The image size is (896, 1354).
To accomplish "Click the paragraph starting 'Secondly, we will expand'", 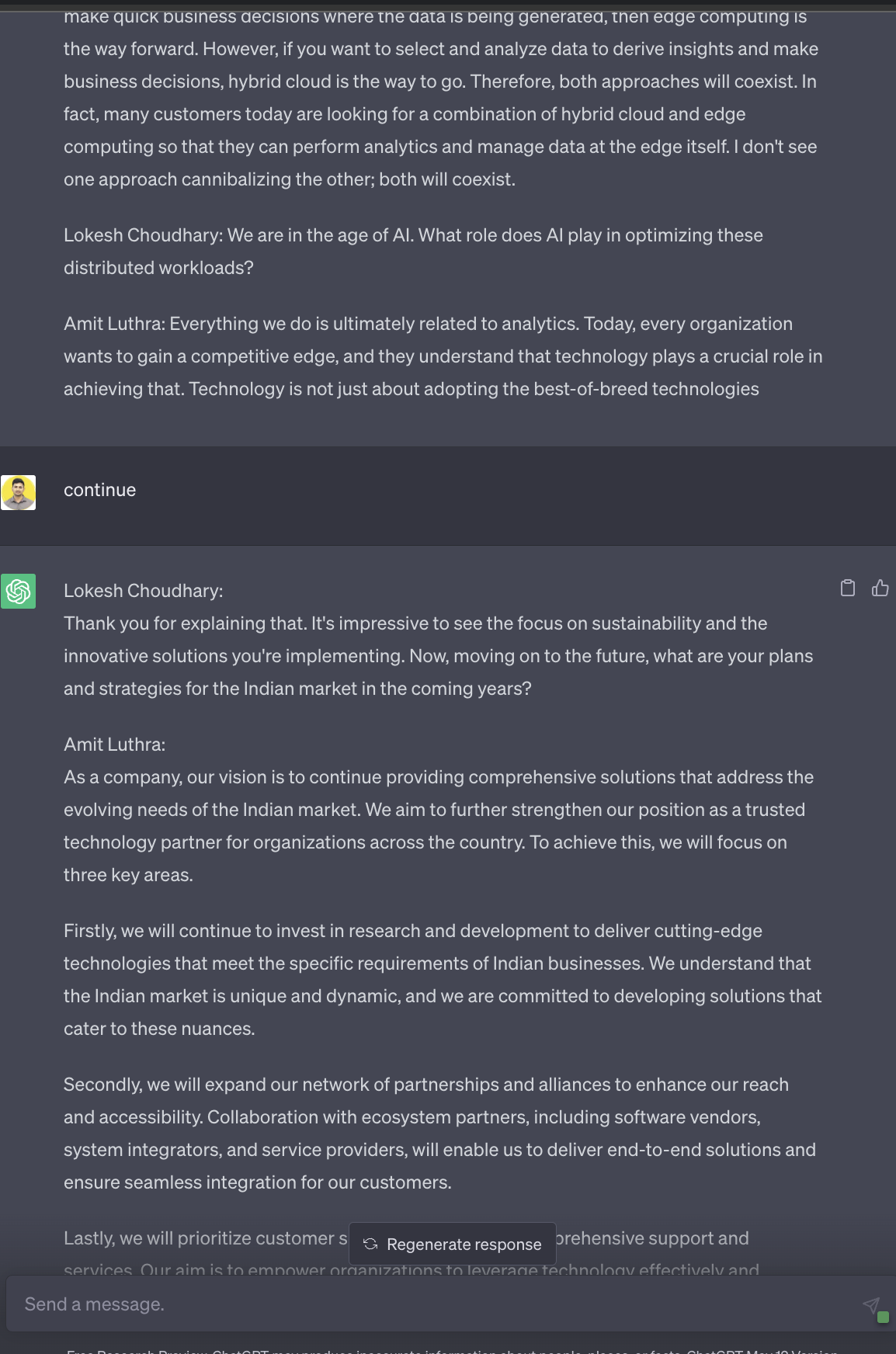I will coord(439,1134).
